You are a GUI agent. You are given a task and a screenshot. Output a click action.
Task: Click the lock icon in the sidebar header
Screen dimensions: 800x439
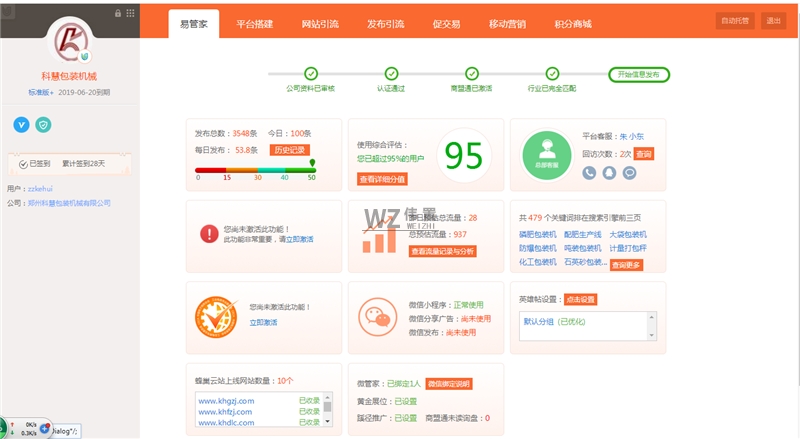pos(118,13)
